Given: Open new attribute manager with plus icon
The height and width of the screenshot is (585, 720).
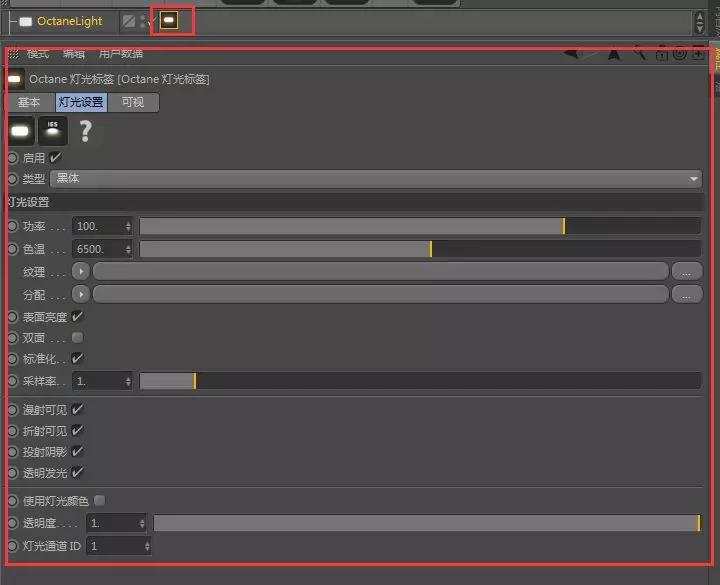Looking at the screenshot, I should pos(698,54).
